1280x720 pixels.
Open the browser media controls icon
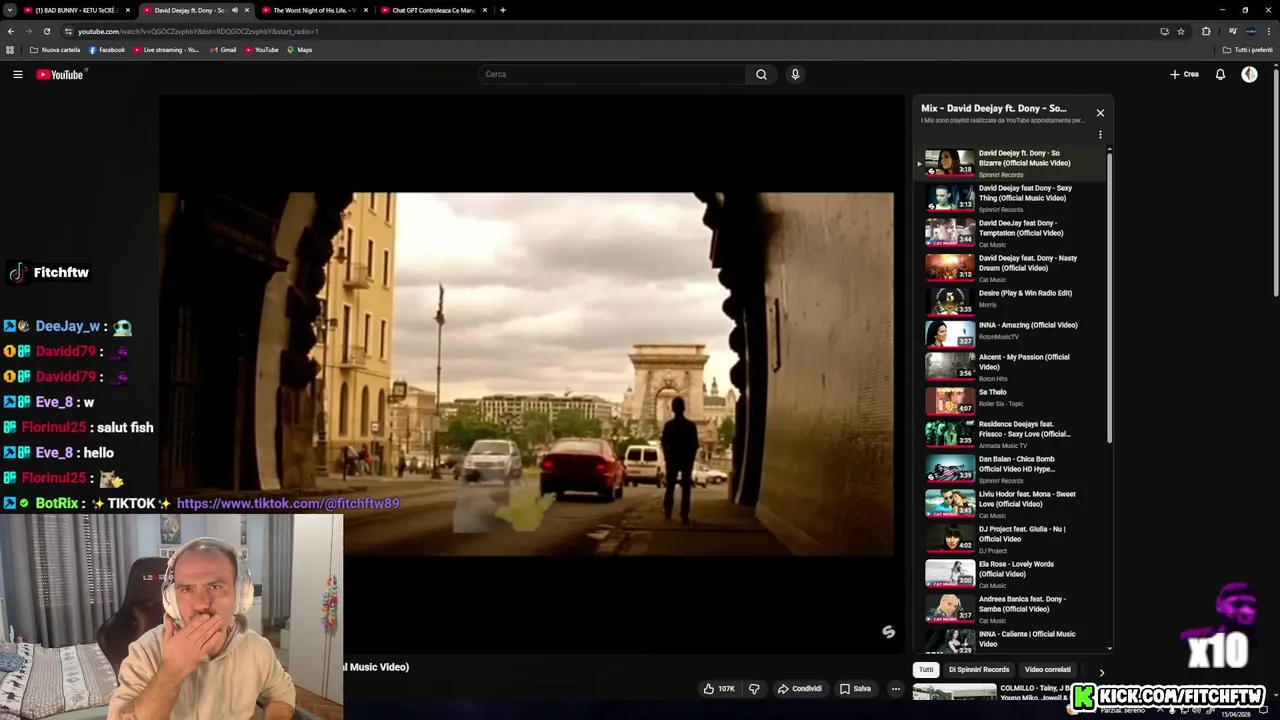[1232, 31]
